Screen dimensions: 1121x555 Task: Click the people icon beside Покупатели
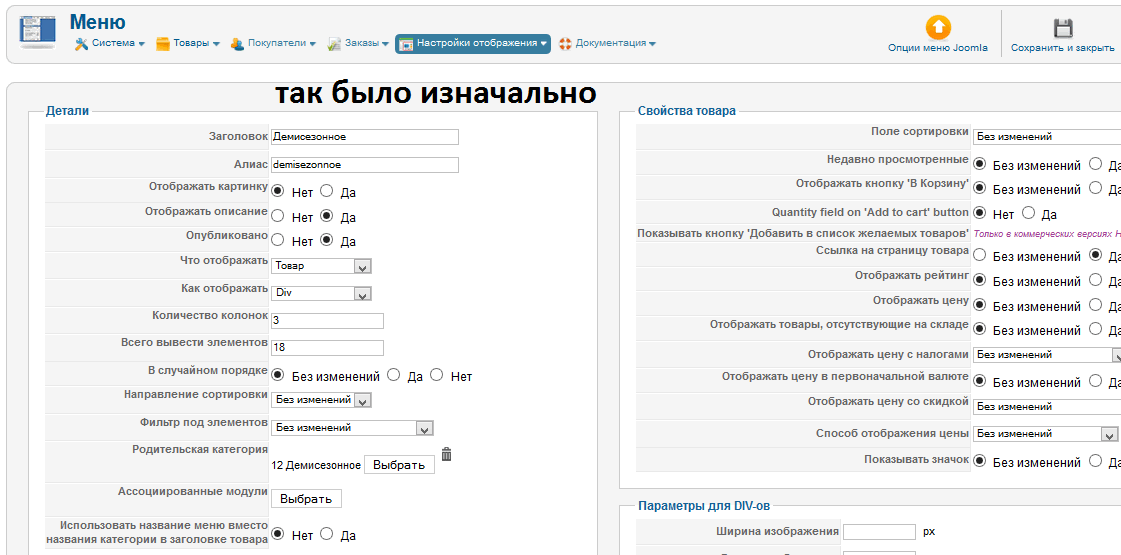pos(237,44)
